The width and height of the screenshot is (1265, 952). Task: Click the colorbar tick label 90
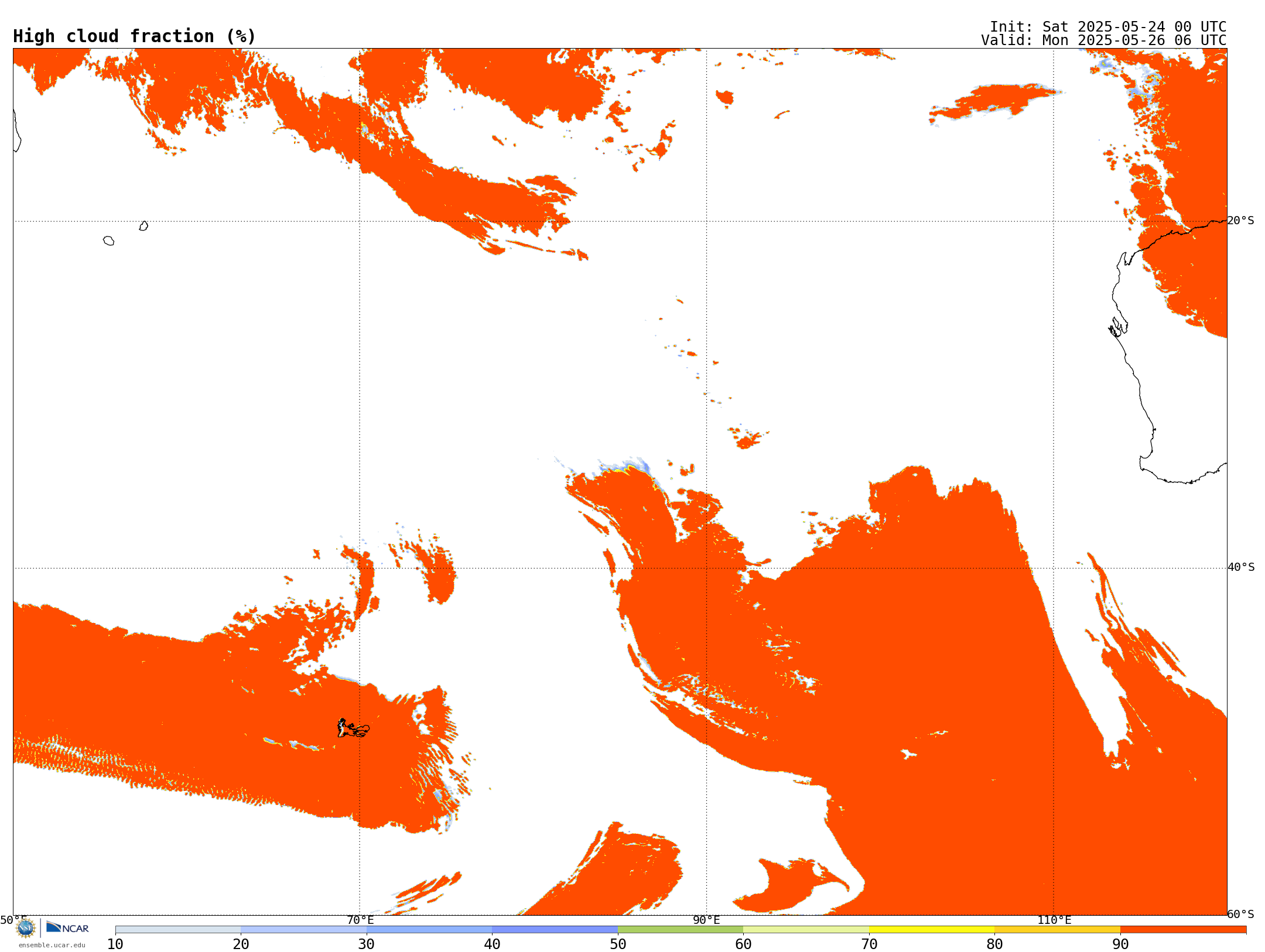pos(1120,944)
